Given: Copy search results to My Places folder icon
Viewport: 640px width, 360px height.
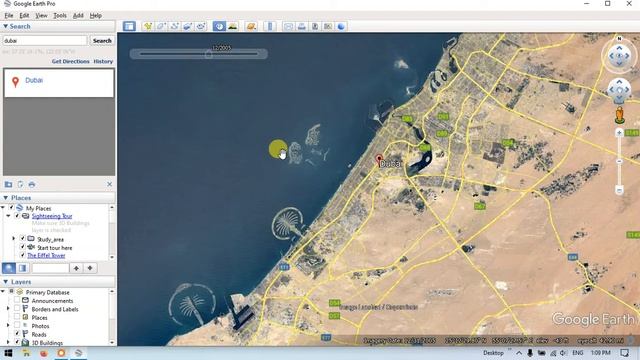Looking at the screenshot, I should coord(8,184).
